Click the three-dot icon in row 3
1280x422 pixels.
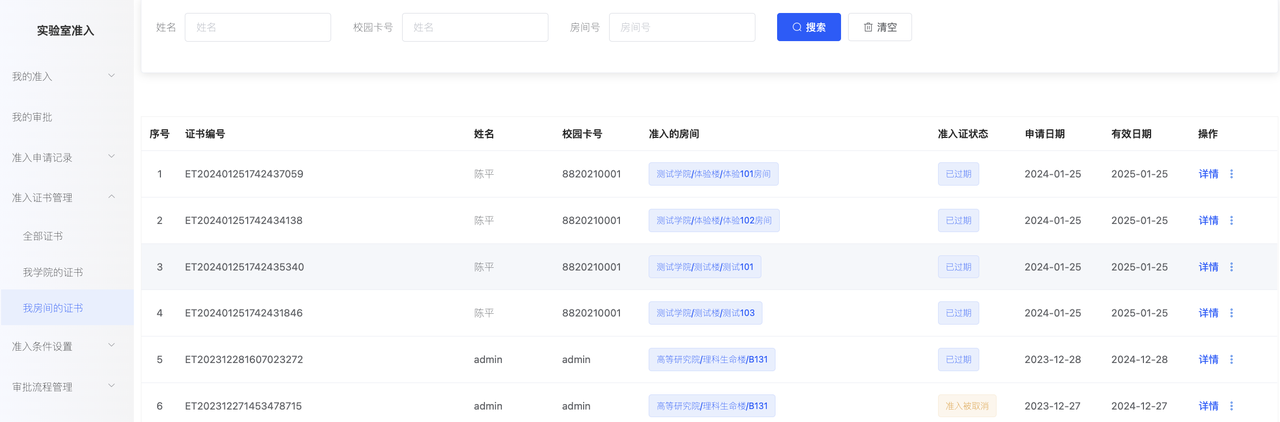tap(1231, 267)
